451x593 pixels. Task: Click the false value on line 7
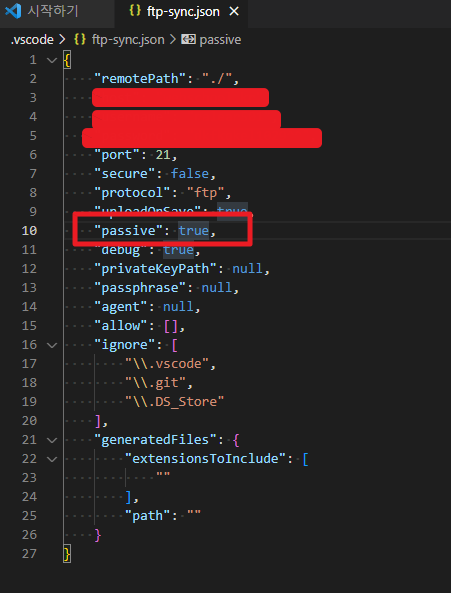[x=190, y=174]
